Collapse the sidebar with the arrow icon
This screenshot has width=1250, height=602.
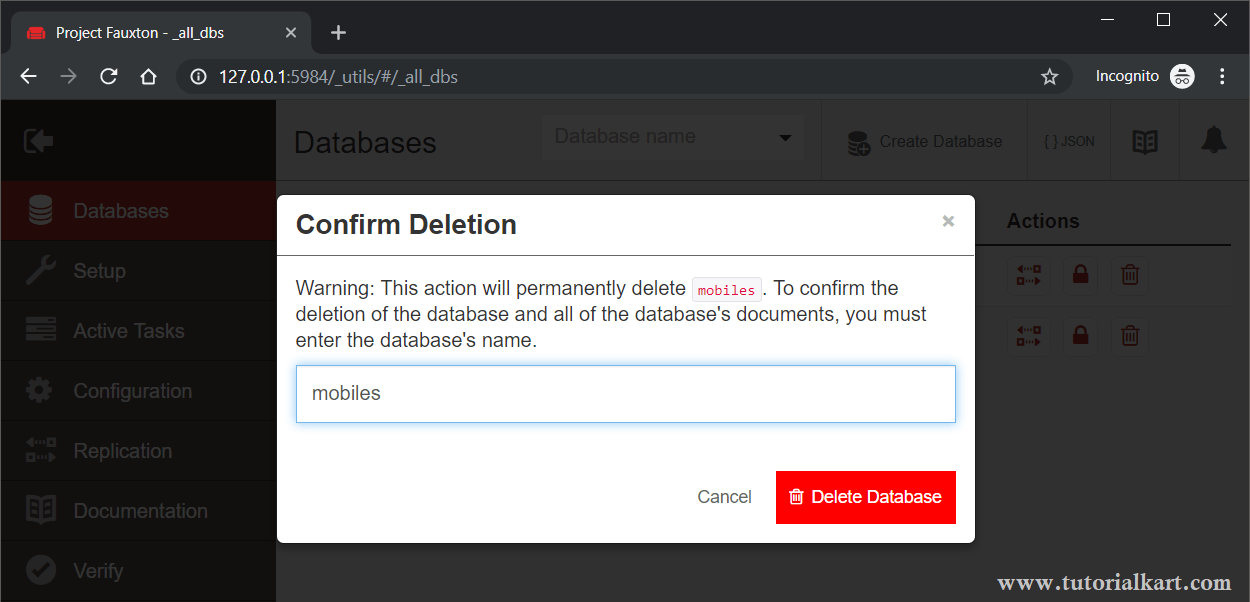pos(40,140)
